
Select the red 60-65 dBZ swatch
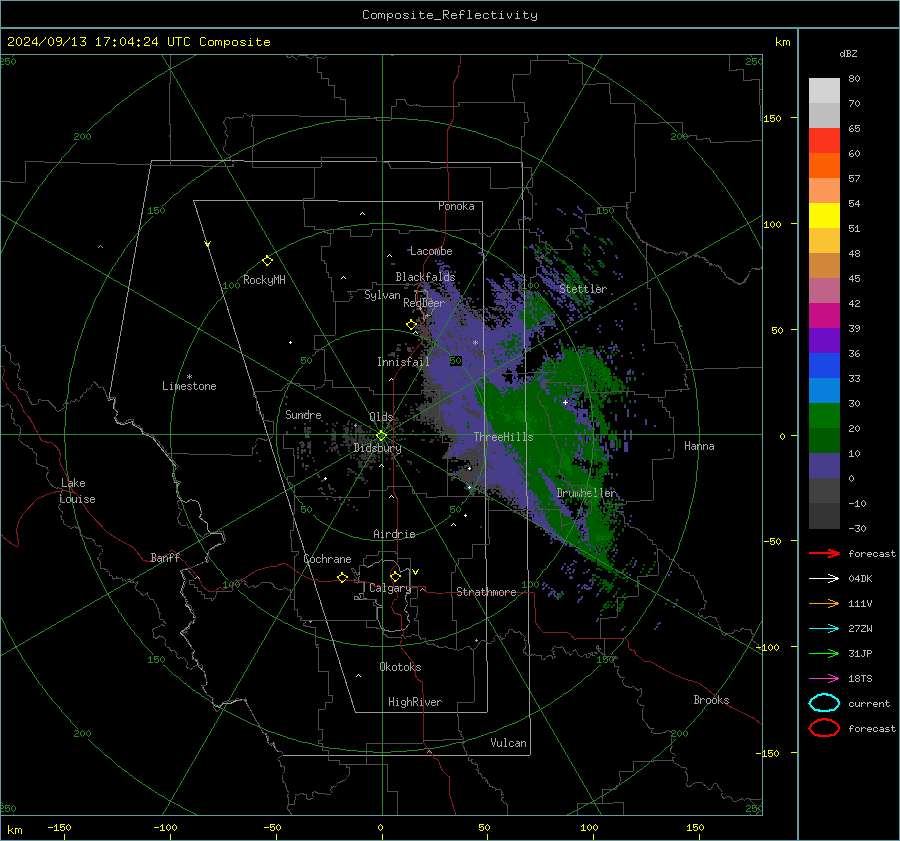[824, 141]
